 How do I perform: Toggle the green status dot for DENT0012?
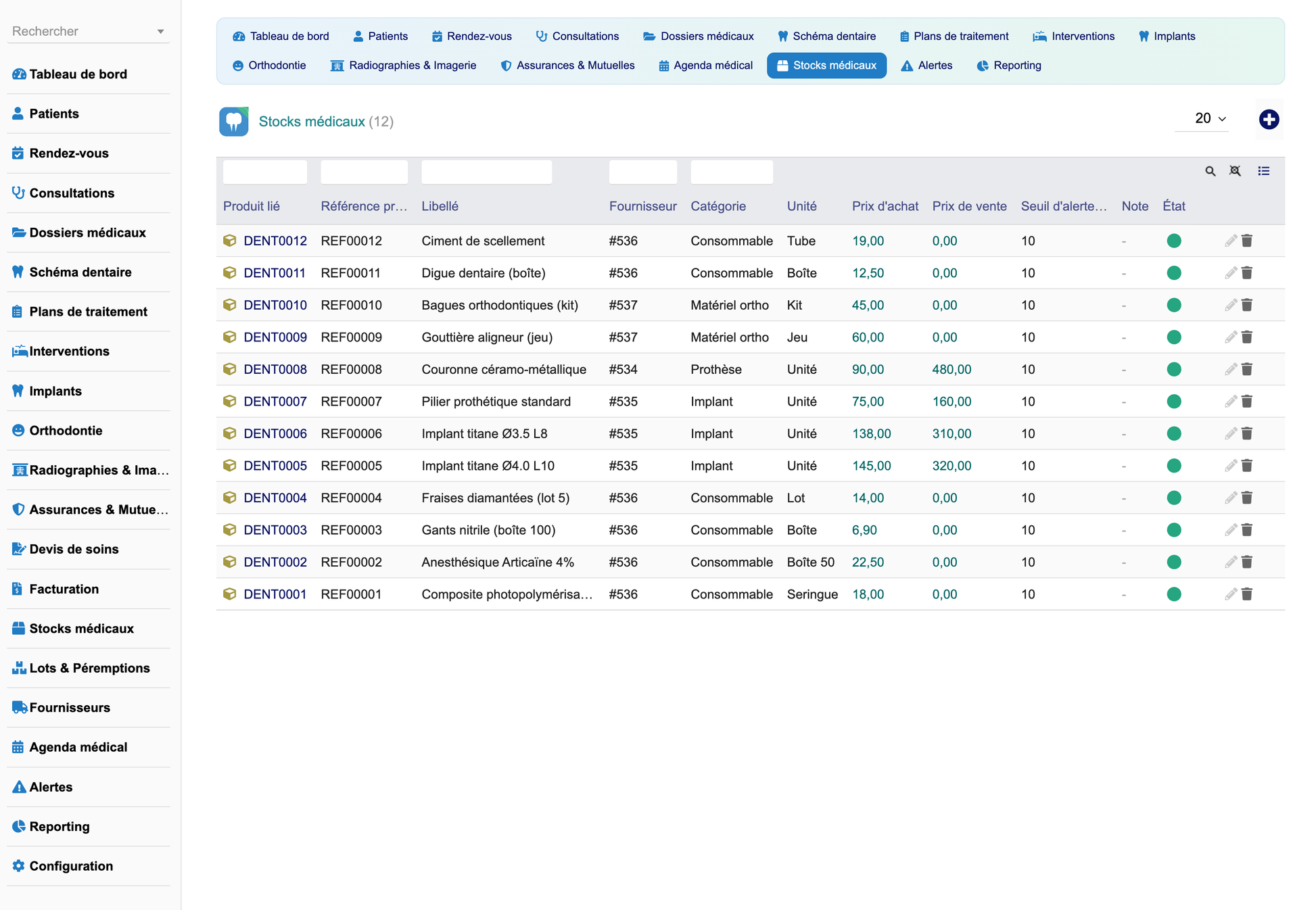pyautogui.click(x=1174, y=241)
